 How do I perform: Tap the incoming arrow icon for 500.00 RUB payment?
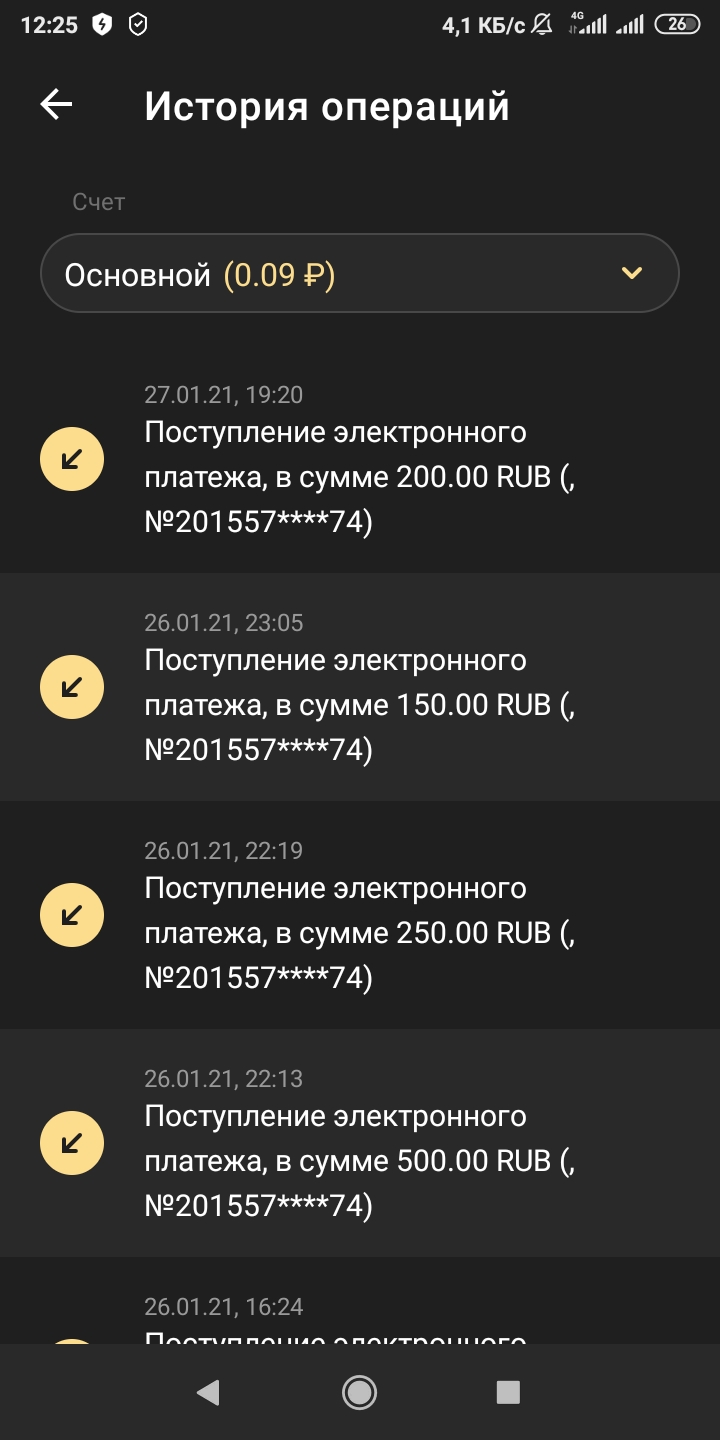[72, 1143]
